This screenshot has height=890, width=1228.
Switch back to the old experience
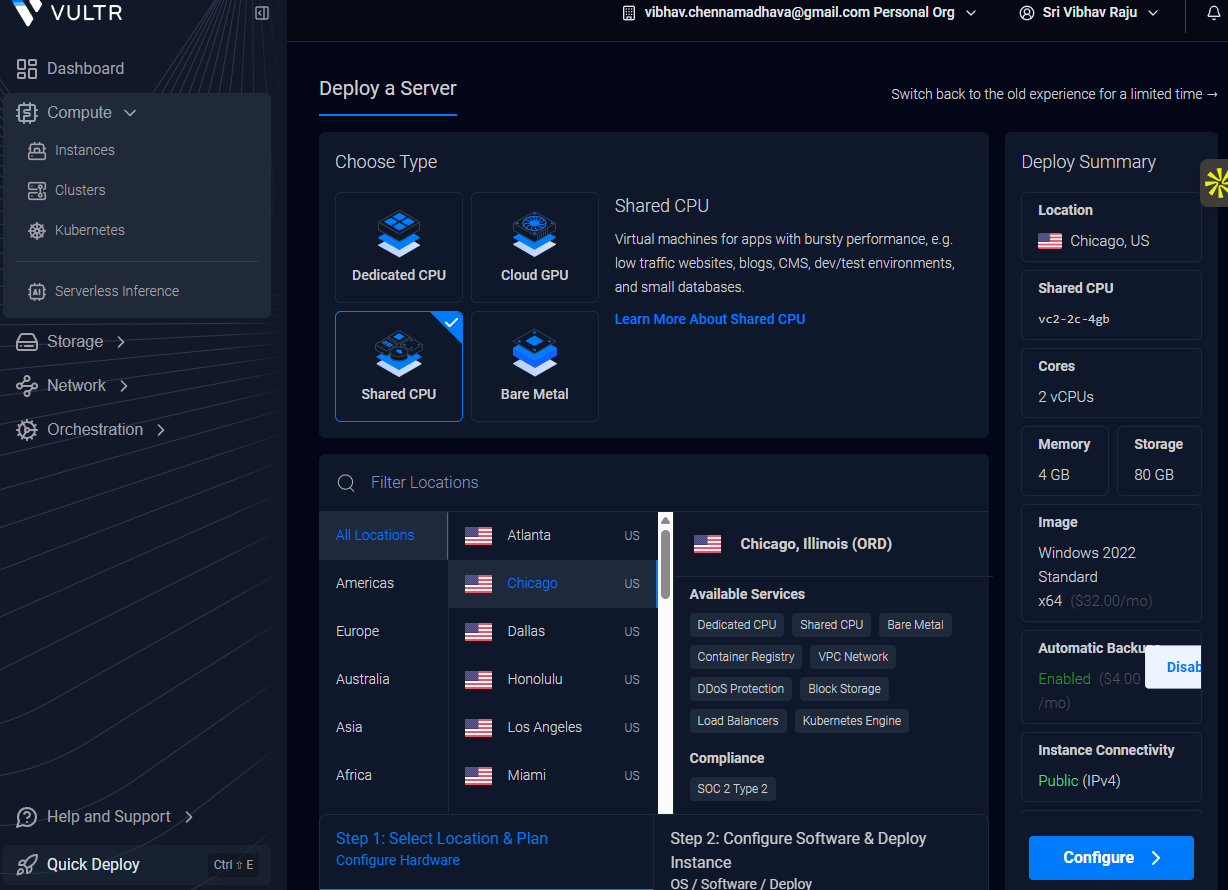pyautogui.click(x=1055, y=94)
